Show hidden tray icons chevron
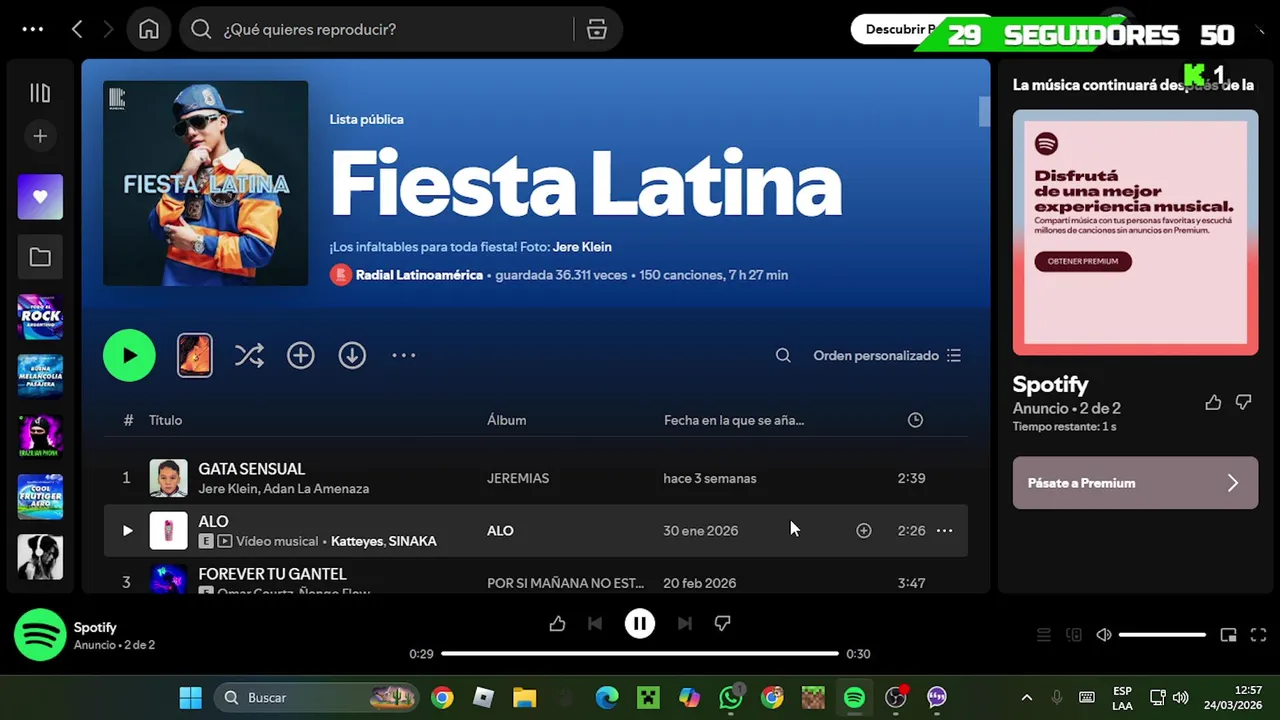Image resolution: width=1280 pixels, height=720 pixels. point(1026,697)
